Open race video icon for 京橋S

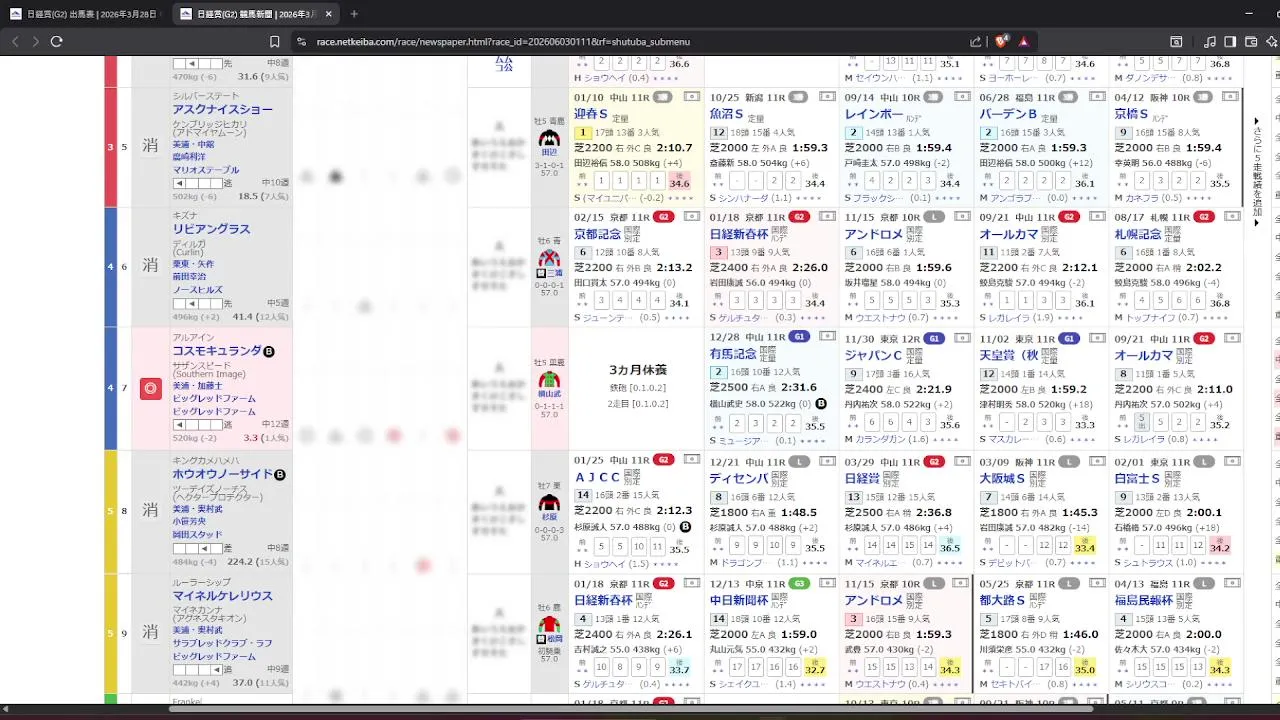(1232, 97)
